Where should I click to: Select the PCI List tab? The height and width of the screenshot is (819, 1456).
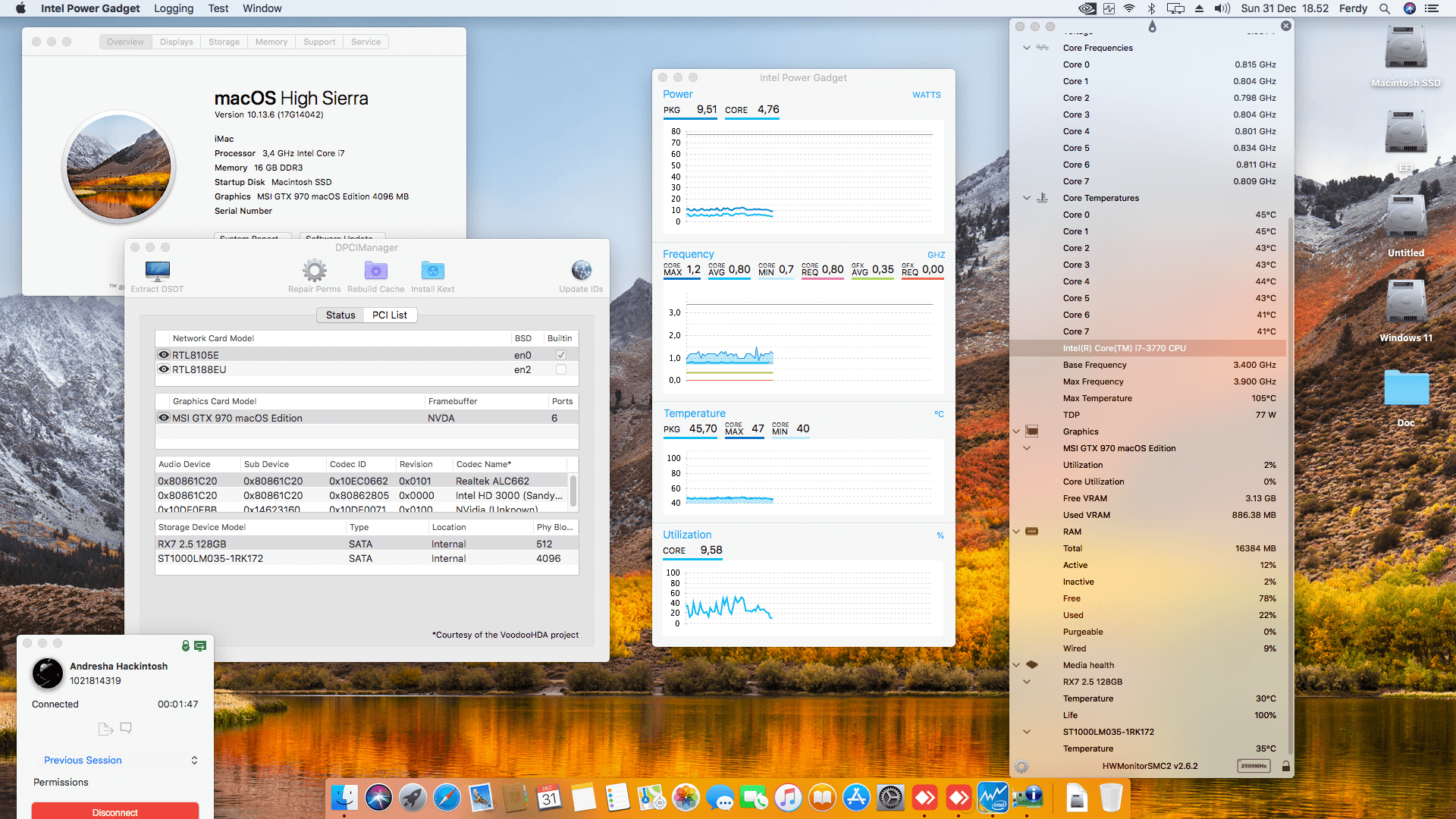pyautogui.click(x=390, y=315)
